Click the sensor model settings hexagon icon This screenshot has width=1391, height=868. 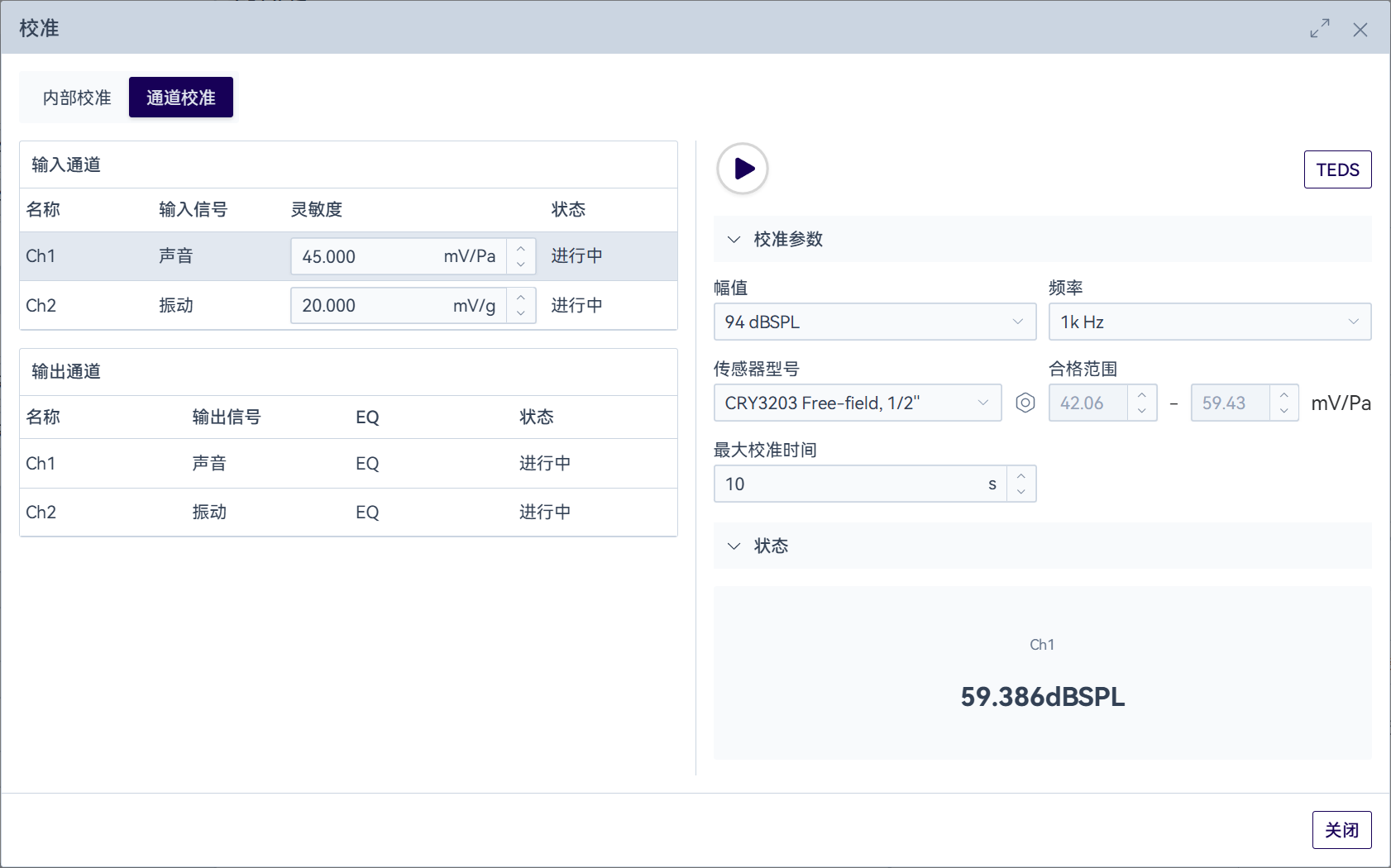[x=1025, y=403]
